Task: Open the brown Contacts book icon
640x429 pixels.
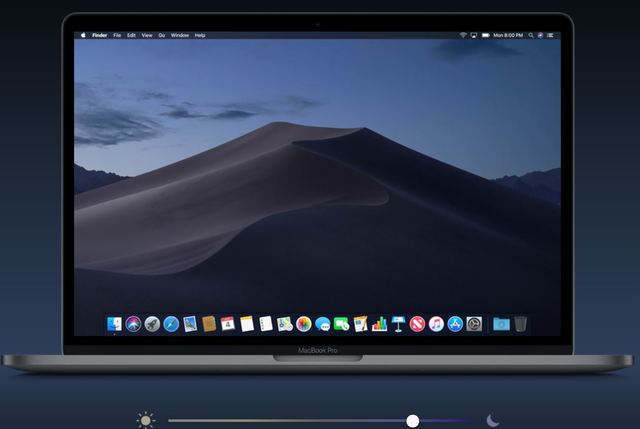Action: pyautogui.click(x=209, y=324)
